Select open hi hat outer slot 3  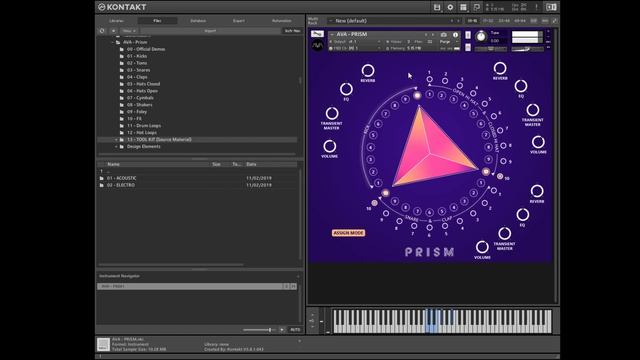[460, 86]
